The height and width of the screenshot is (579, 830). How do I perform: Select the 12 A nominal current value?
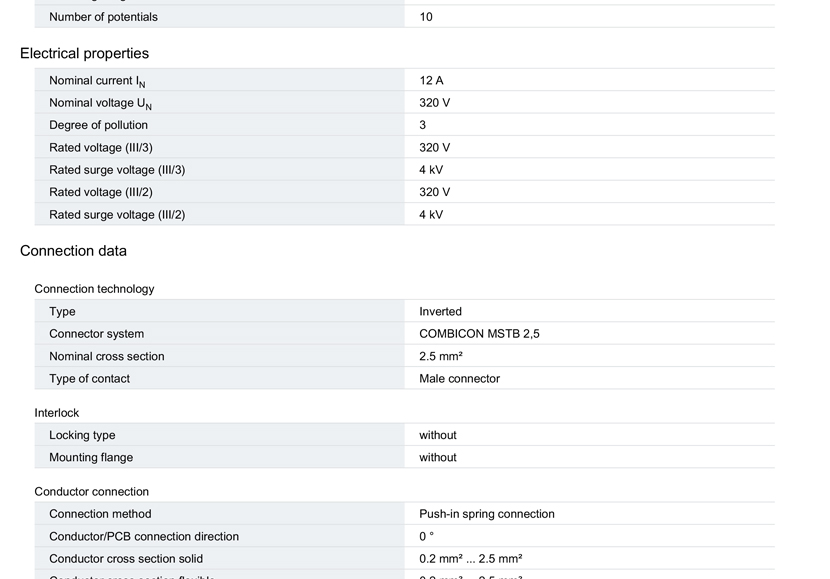(x=431, y=80)
